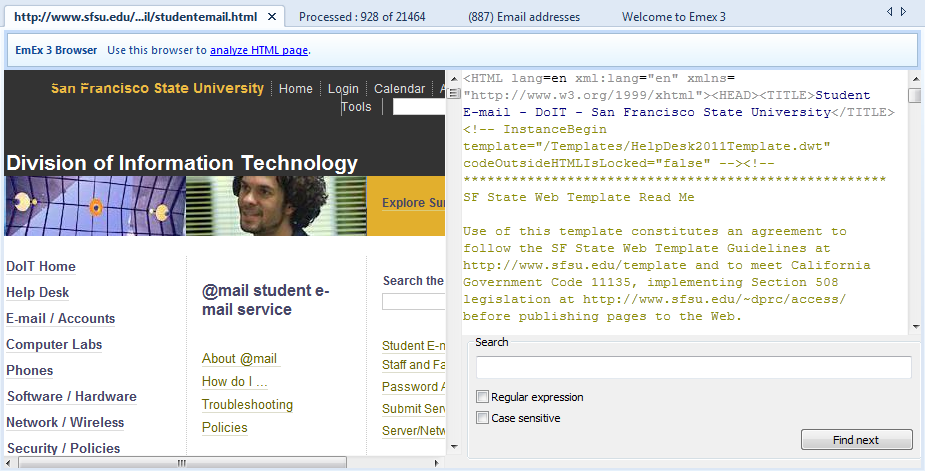Open the Phones link
The width and height of the screenshot is (925, 471).
(29, 370)
